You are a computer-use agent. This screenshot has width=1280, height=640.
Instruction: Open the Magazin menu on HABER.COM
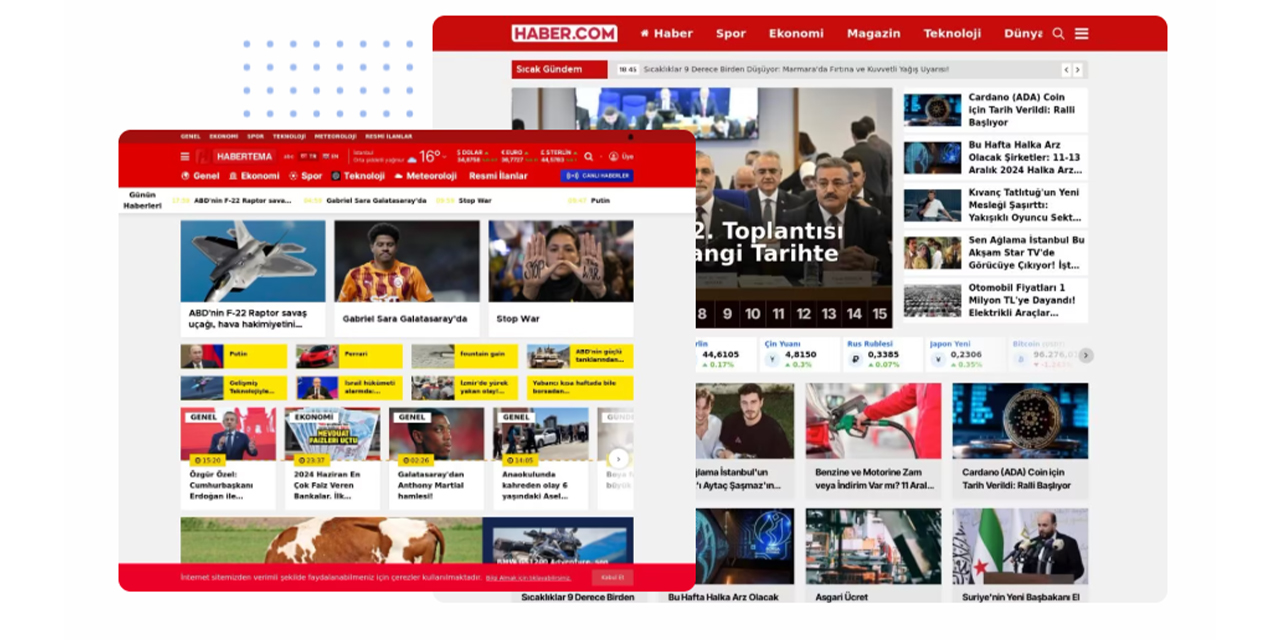pos(873,33)
